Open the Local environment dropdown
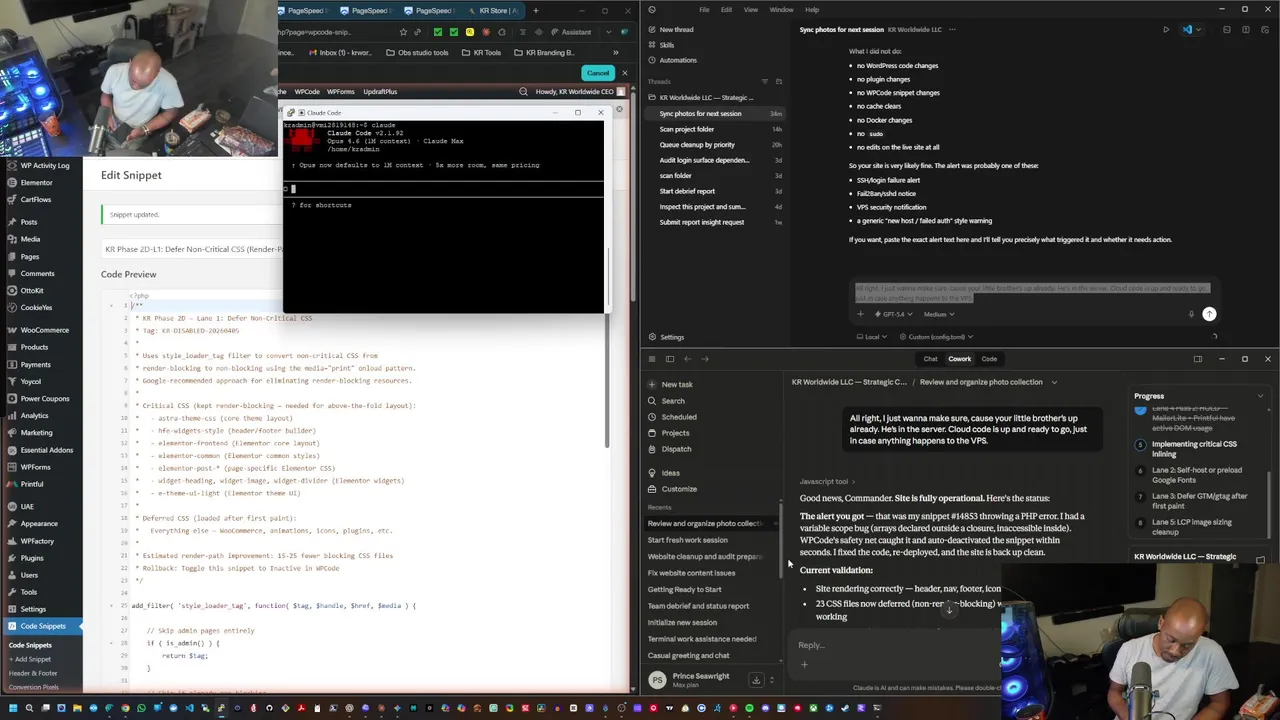The image size is (1280, 720). coord(873,337)
